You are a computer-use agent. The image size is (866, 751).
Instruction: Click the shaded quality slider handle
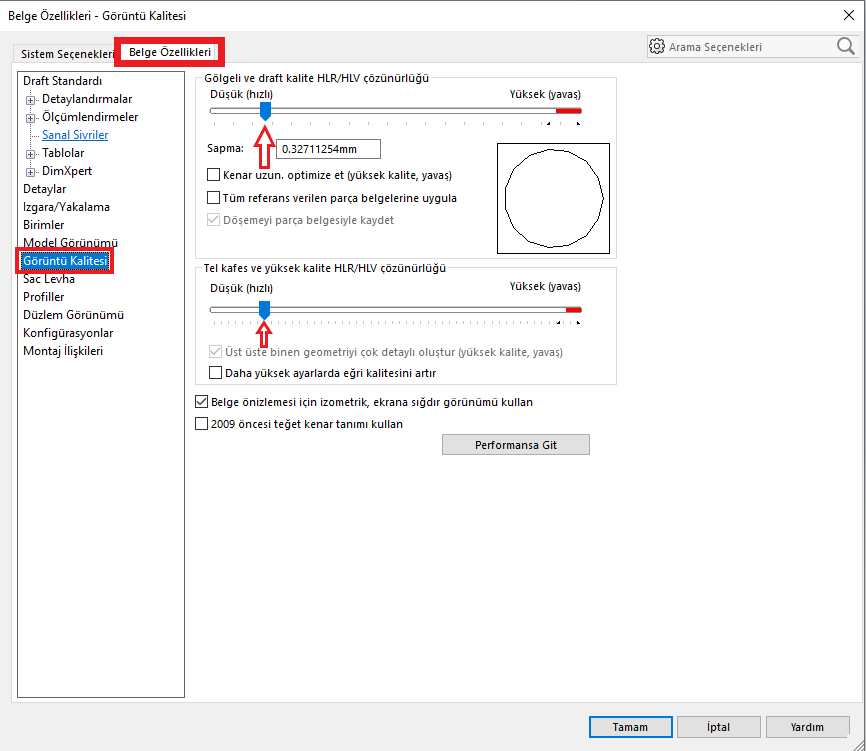point(264,112)
